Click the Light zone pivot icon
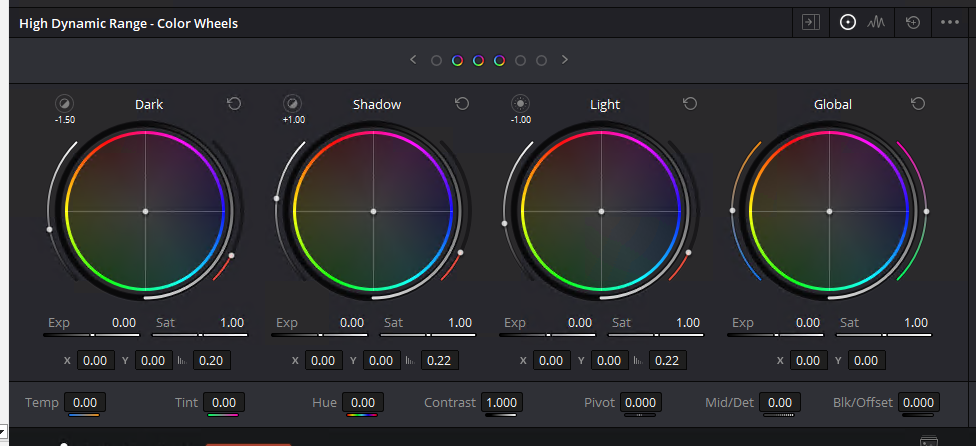The image size is (976, 446). [520, 103]
